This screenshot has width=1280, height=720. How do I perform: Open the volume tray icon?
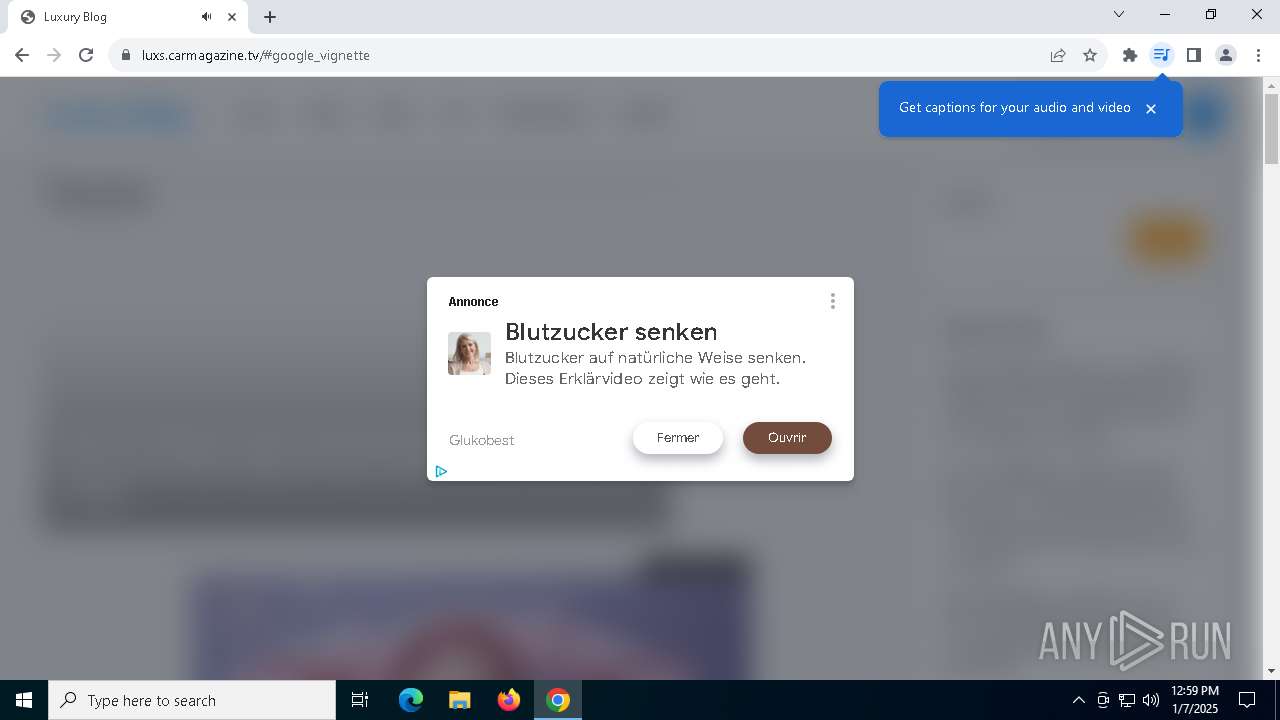[x=1151, y=700]
